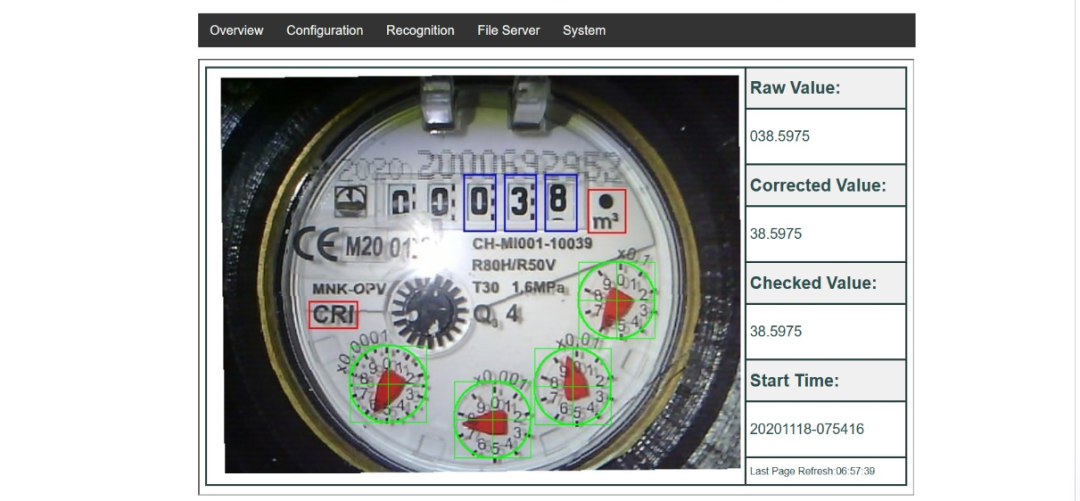Image resolution: width=1080 pixels, height=501 pixels.
Task: Click the x0.1 analog dial ROI
Action: [x=616, y=300]
